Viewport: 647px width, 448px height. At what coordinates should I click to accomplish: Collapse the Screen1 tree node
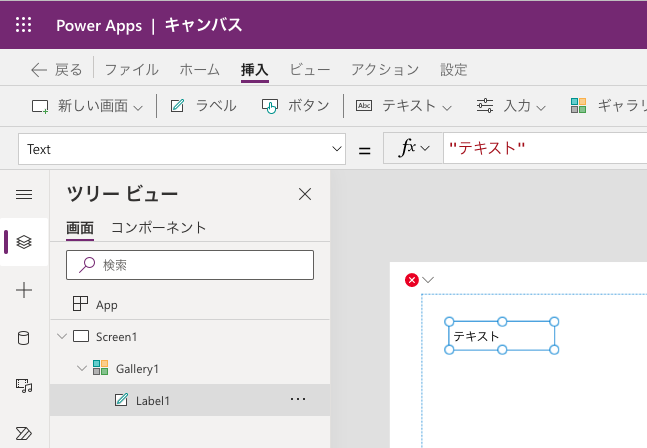click(x=62, y=336)
